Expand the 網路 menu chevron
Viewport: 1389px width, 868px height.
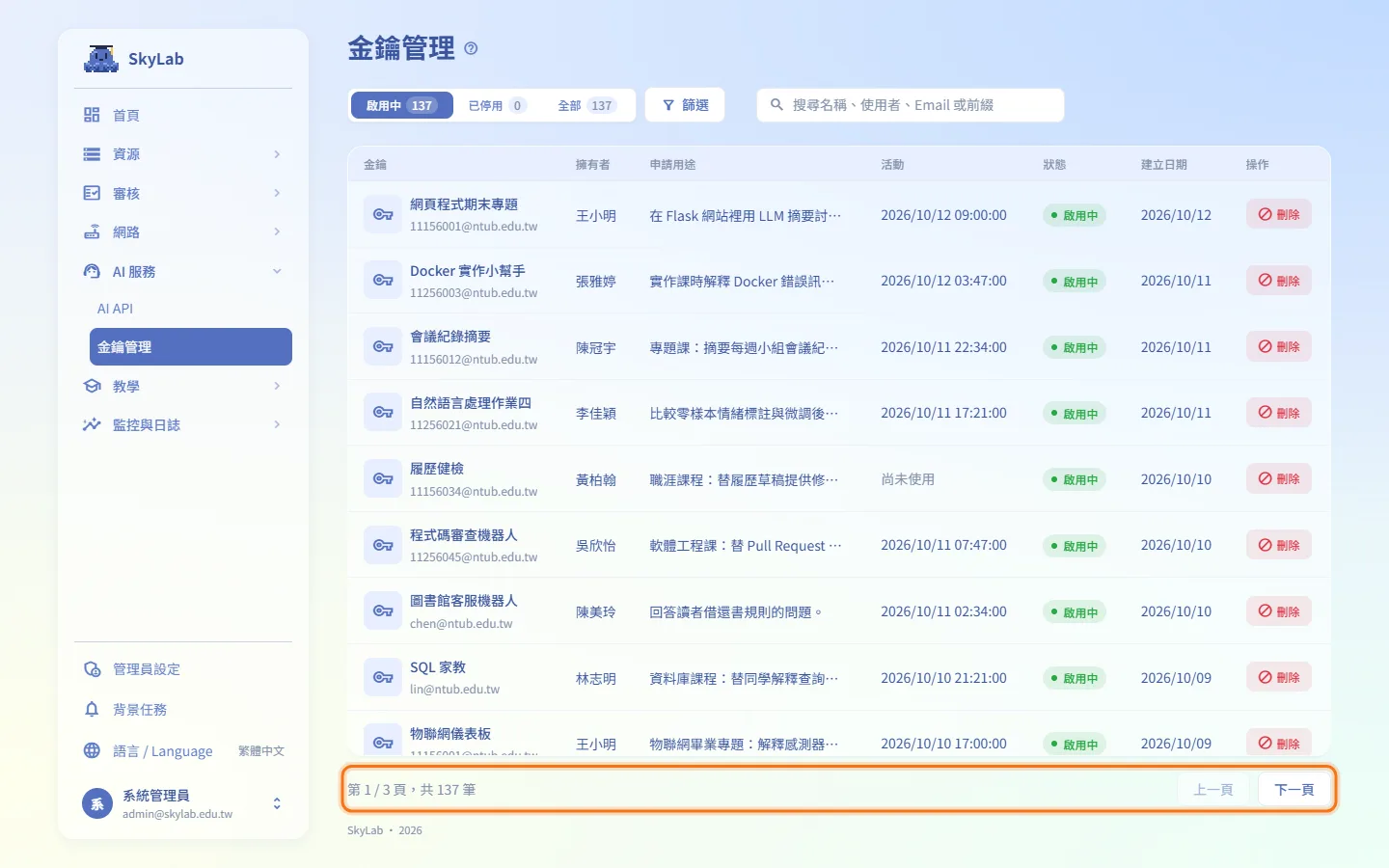pyautogui.click(x=277, y=232)
